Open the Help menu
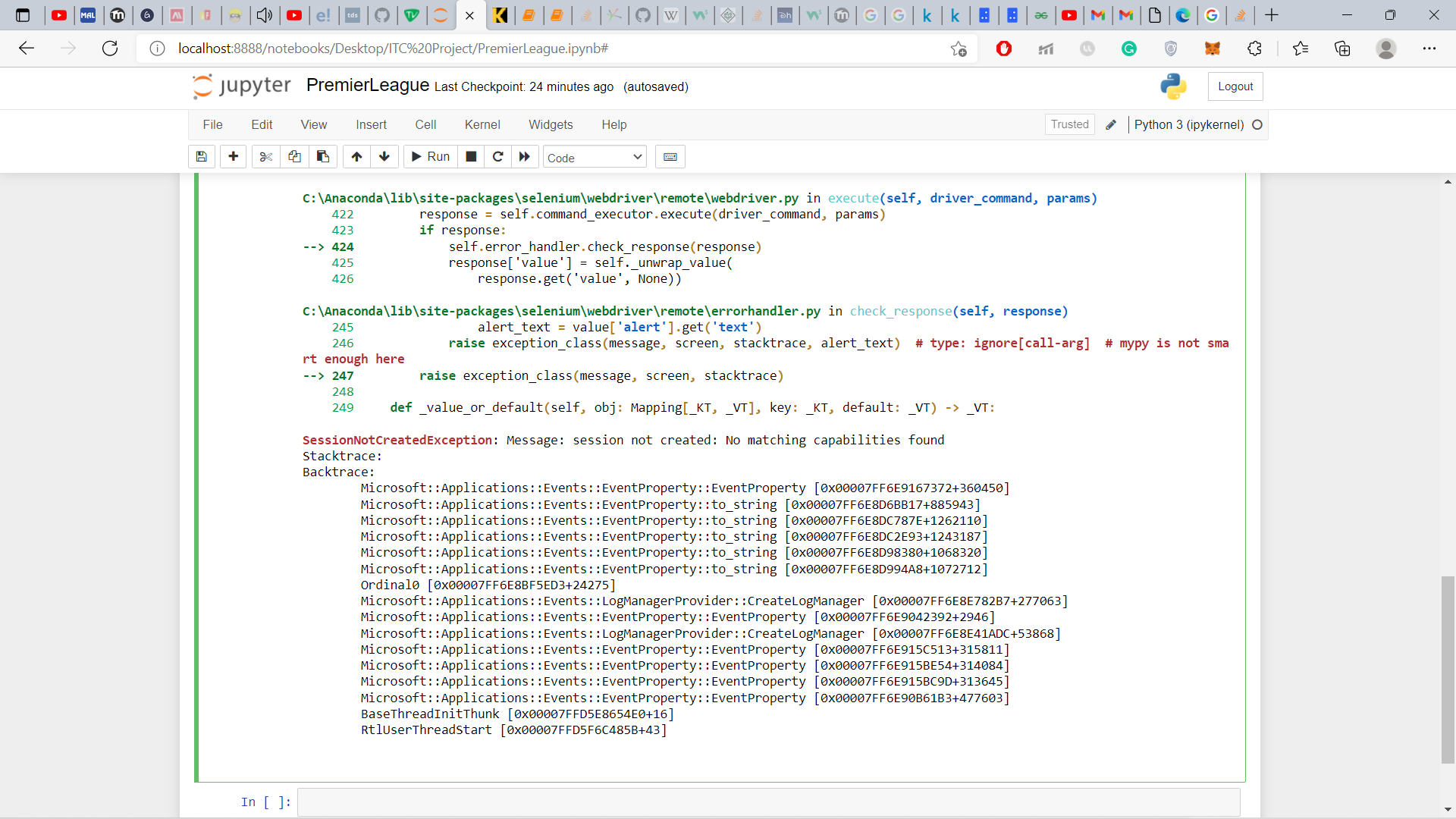1456x819 pixels. coord(614,124)
